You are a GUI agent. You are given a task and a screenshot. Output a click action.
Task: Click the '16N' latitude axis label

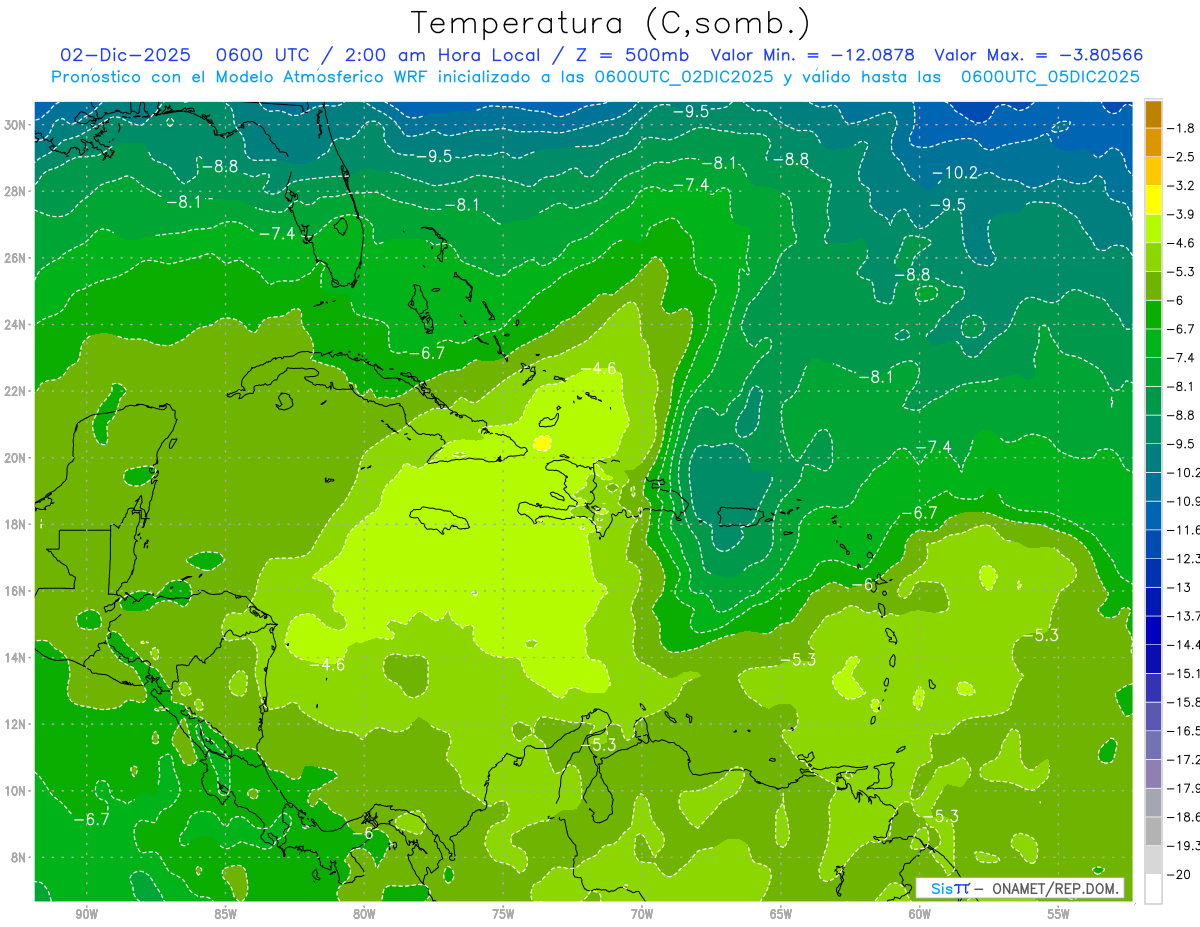[16, 591]
